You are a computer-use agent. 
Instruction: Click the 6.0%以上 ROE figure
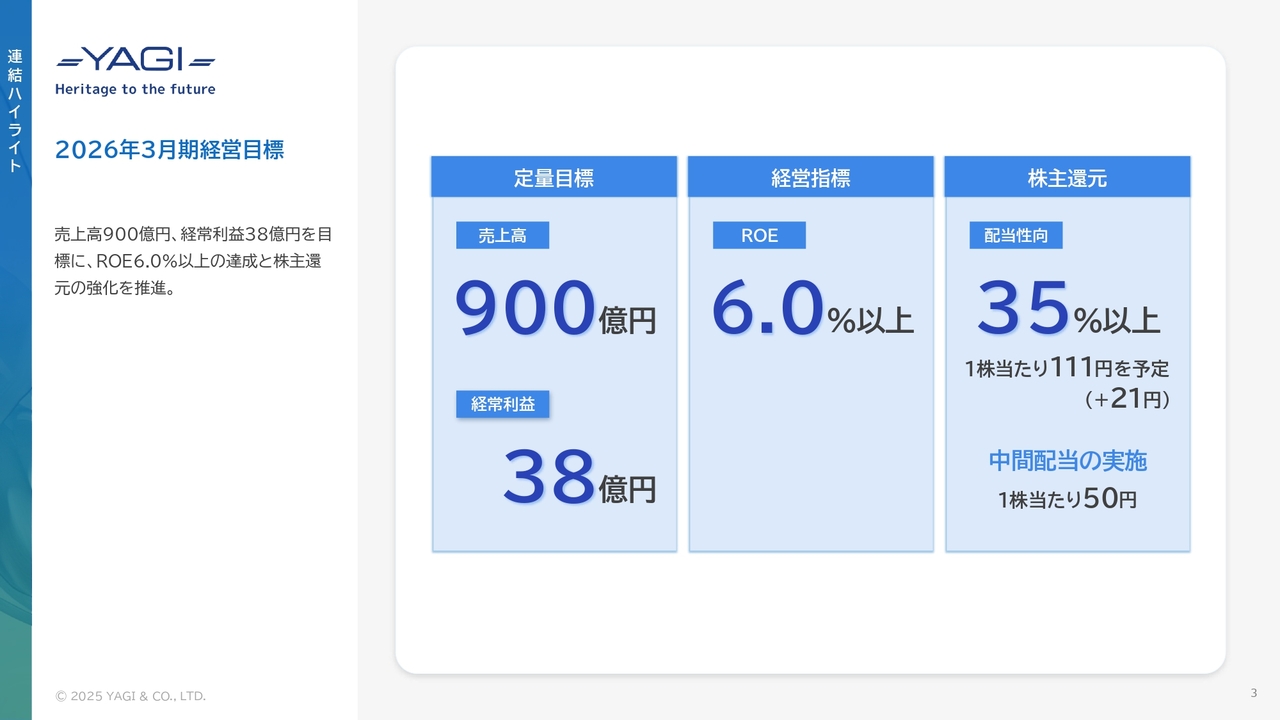811,310
